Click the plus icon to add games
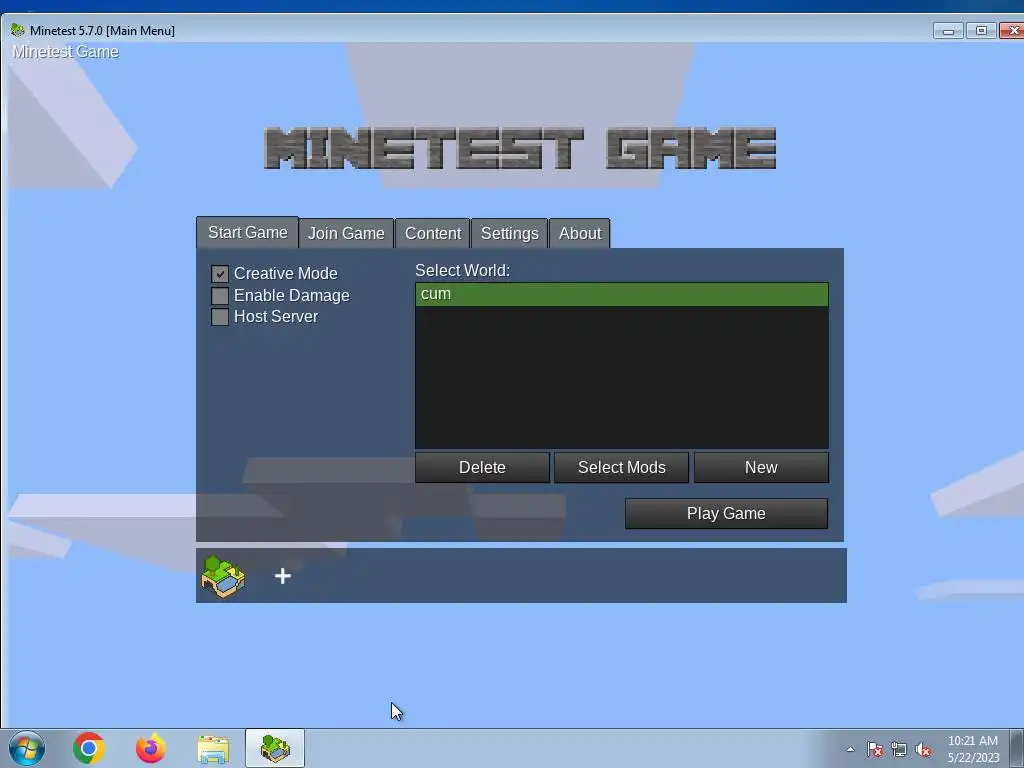The image size is (1024, 768). tap(283, 576)
